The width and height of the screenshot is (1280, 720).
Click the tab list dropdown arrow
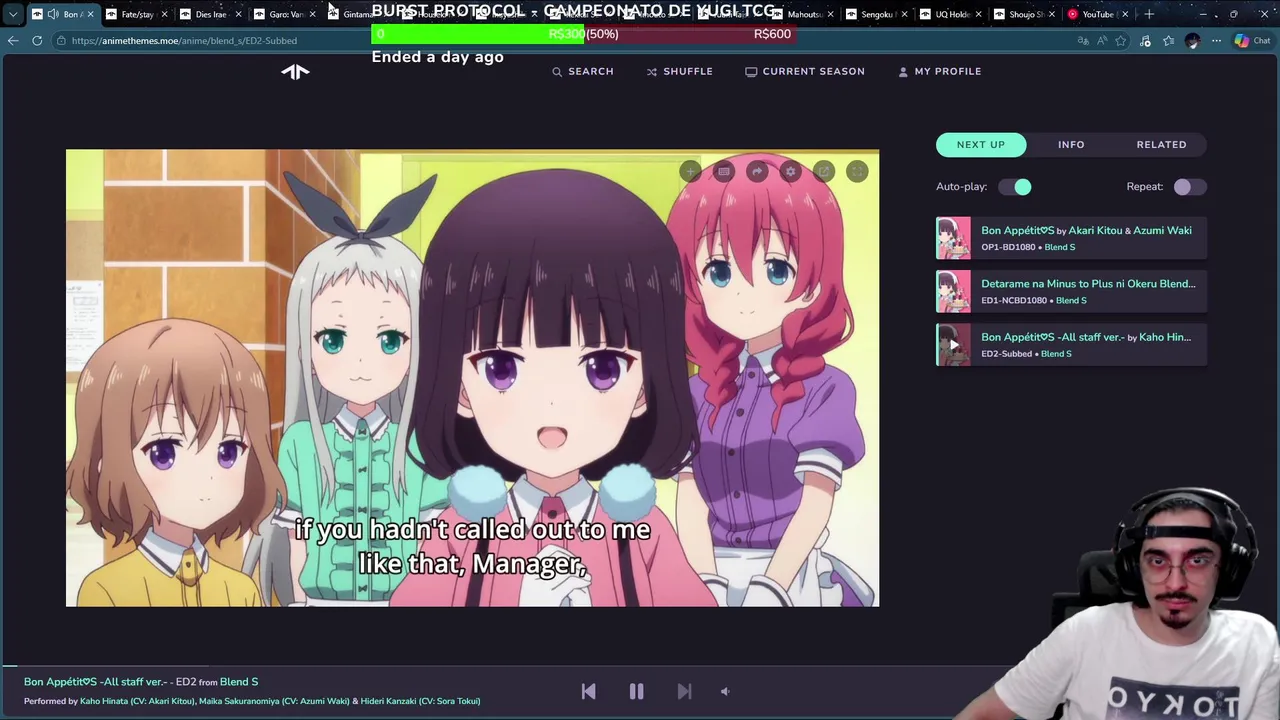tap(13, 14)
